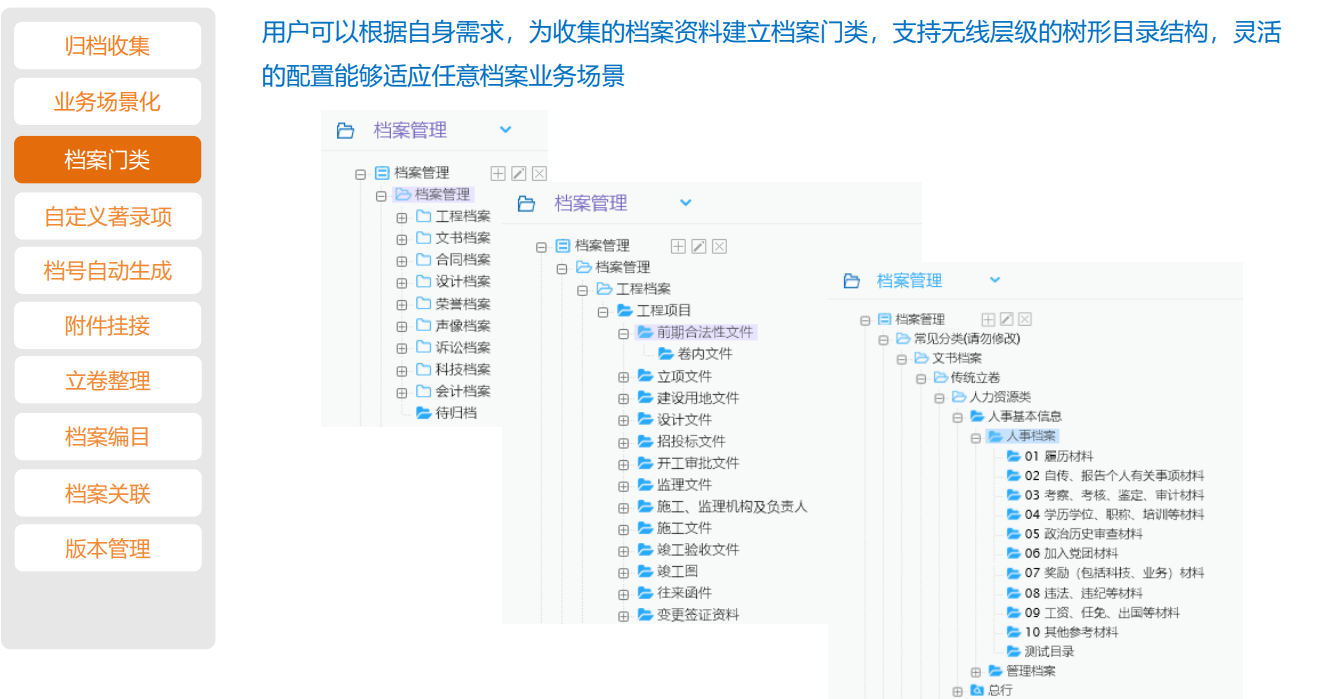The width and height of the screenshot is (1317, 699).
Task: Click the folder icon beside 测试目录
Action: (1013, 651)
